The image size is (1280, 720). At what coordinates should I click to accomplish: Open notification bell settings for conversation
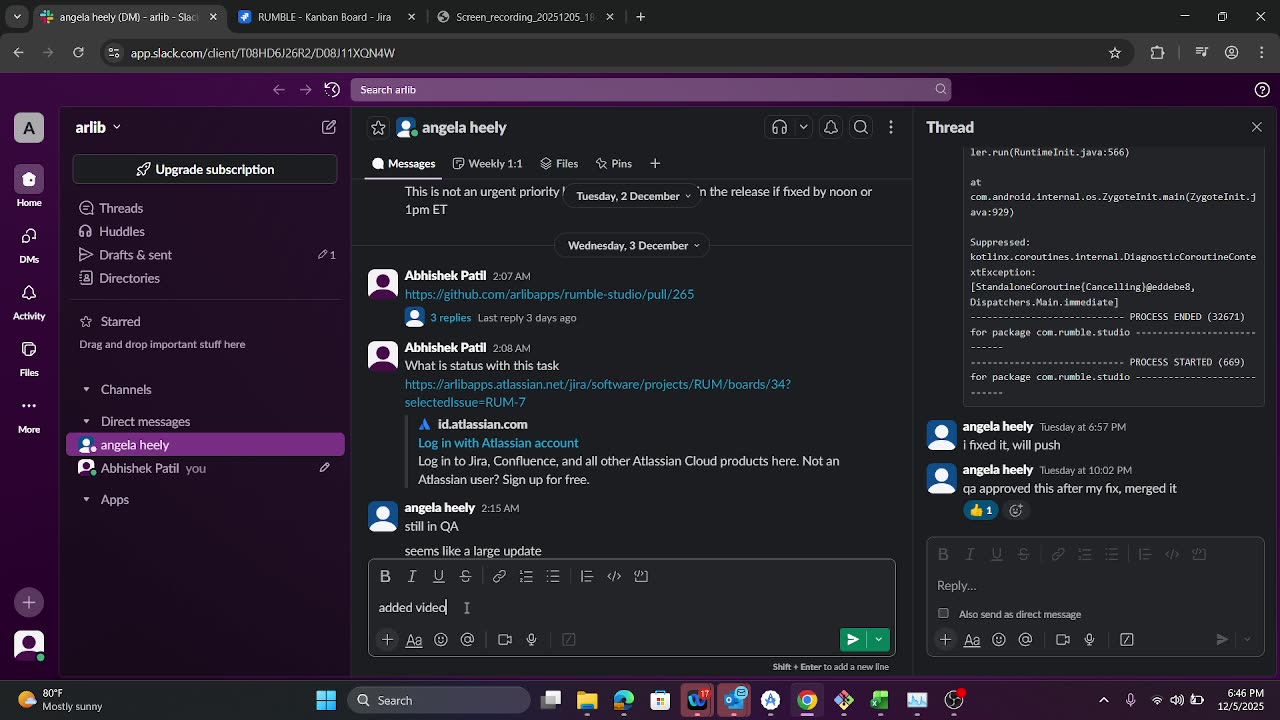coord(830,127)
